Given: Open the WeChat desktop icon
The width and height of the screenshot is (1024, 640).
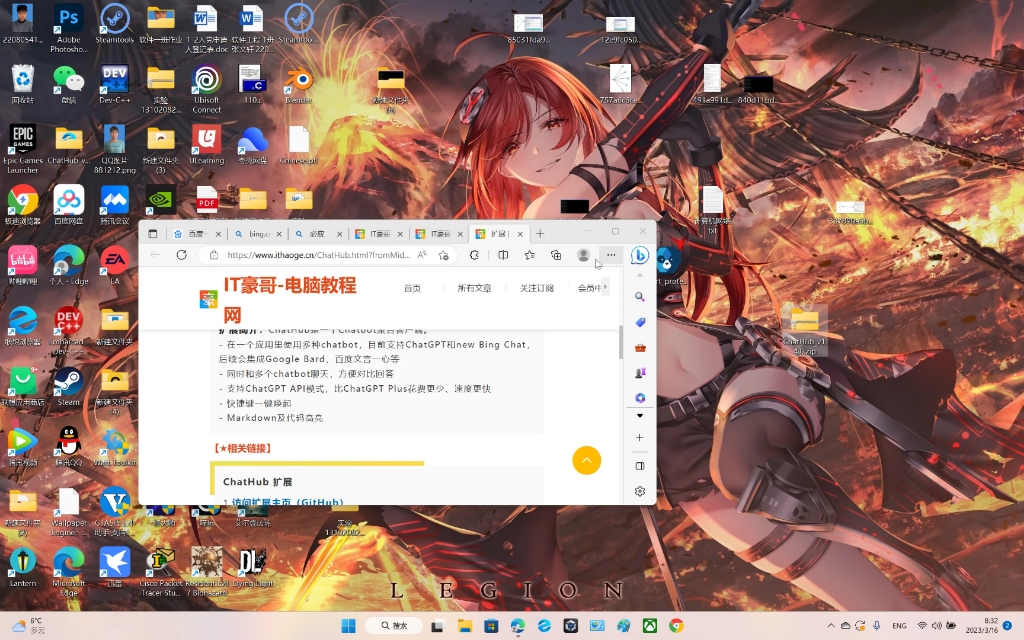Looking at the screenshot, I should (x=69, y=85).
